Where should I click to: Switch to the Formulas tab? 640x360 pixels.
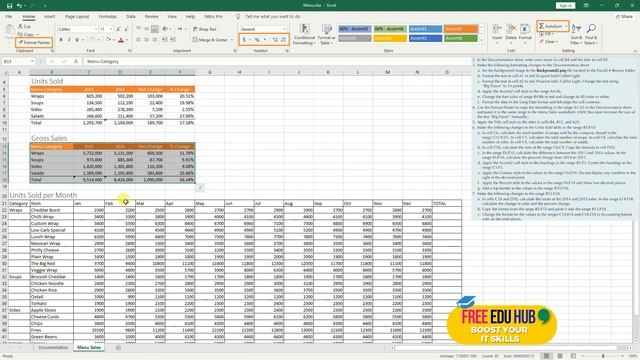click(x=107, y=16)
